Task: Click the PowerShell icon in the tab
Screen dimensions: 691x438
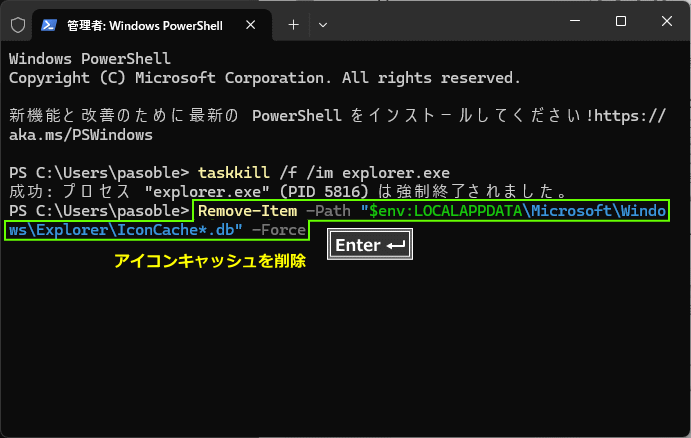Action: pyautogui.click(x=48, y=25)
